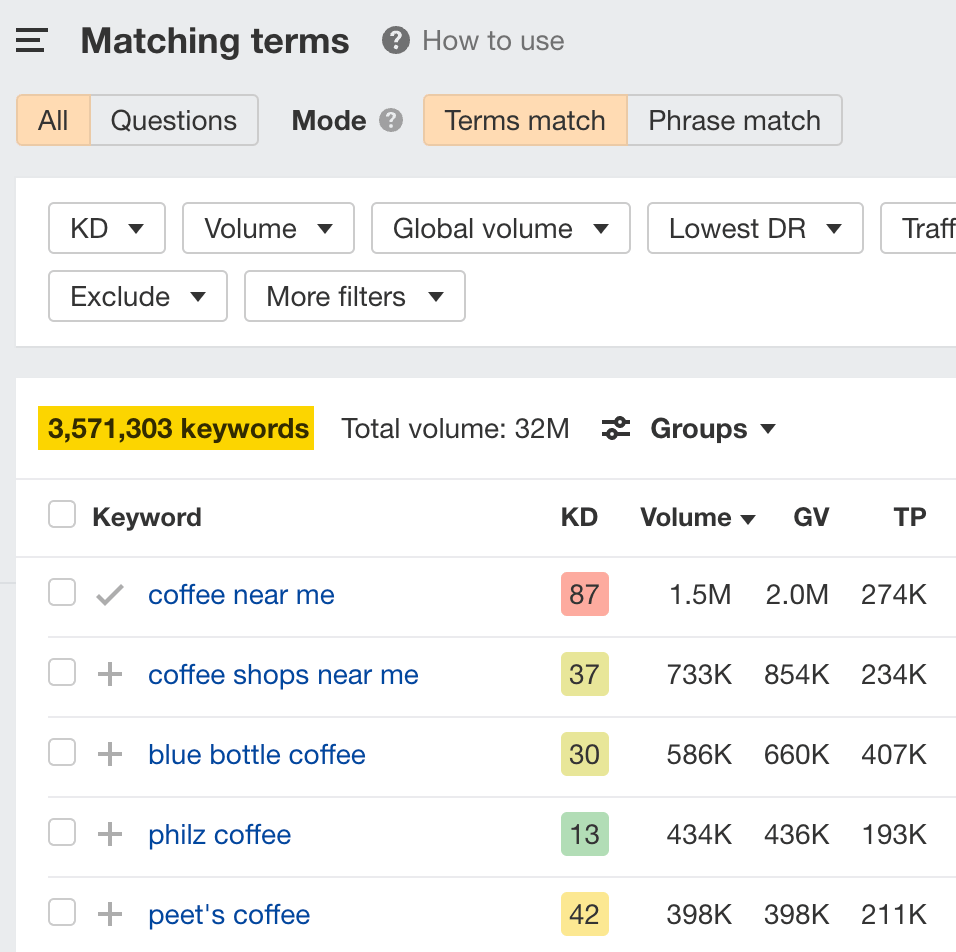Click the 2.0M global volume value
Image resolution: width=956 pixels, height=952 pixels.
pos(797,595)
